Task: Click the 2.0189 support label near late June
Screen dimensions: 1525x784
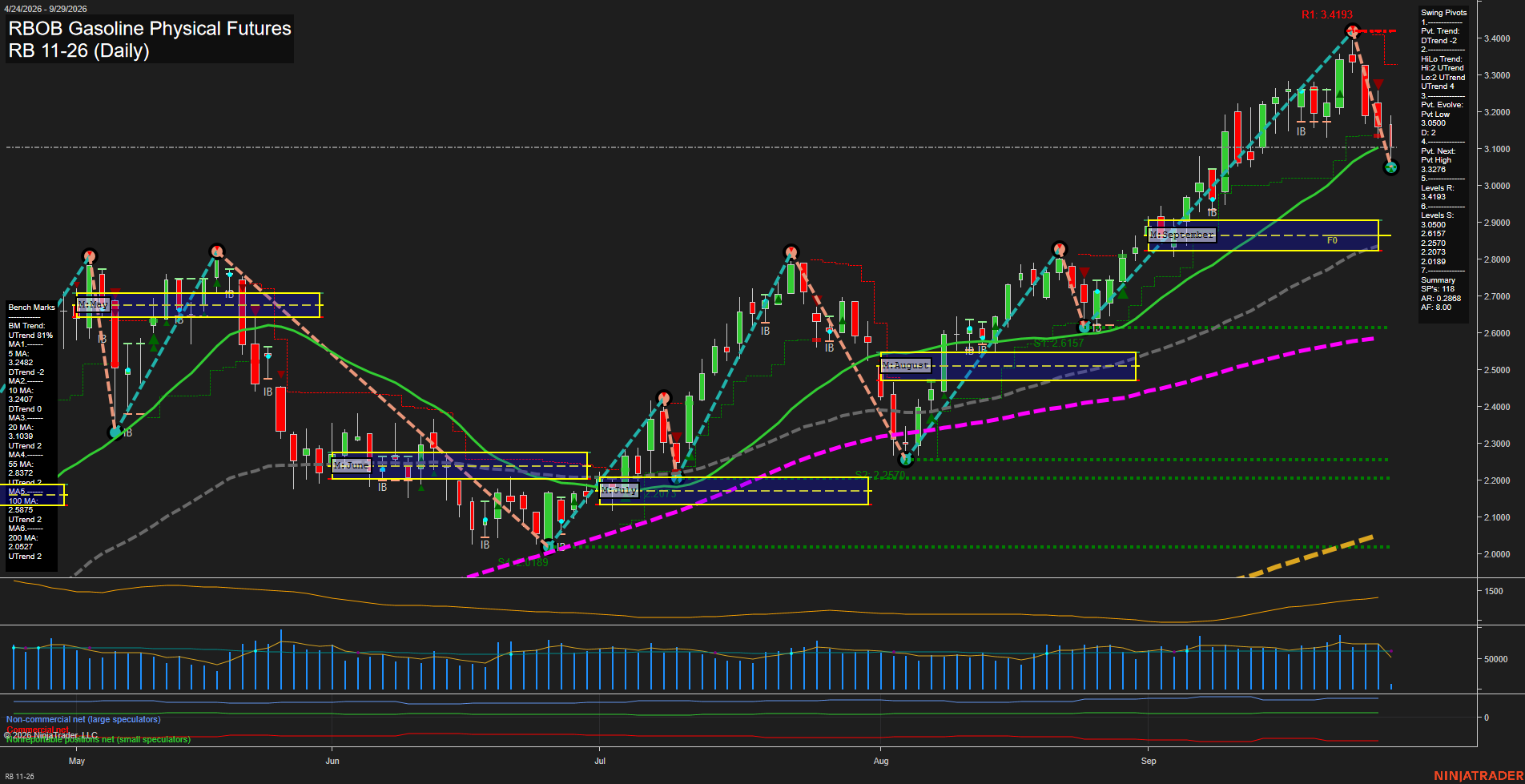Action: click(x=523, y=562)
